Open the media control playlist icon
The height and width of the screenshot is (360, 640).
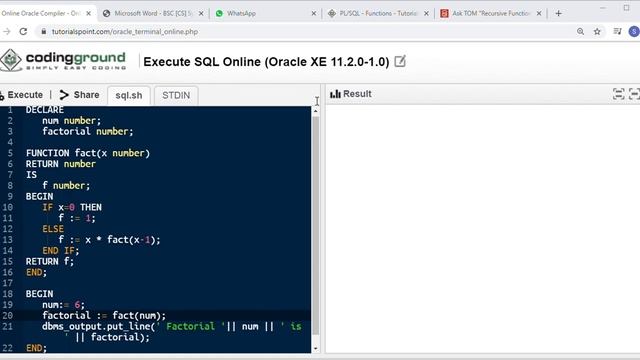tap(618, 31)
